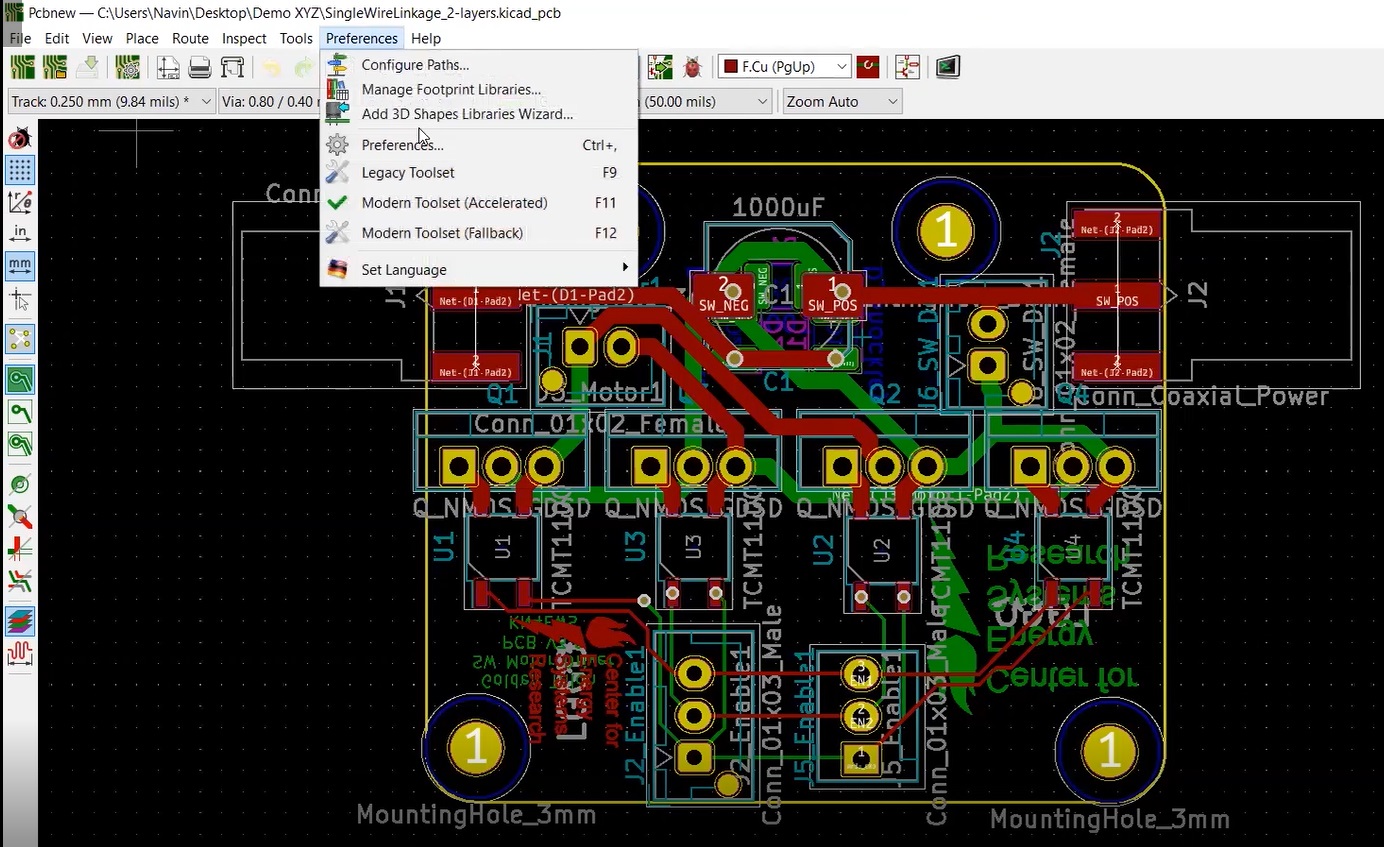Click the Redo arrow icon

tap(303, 67)
